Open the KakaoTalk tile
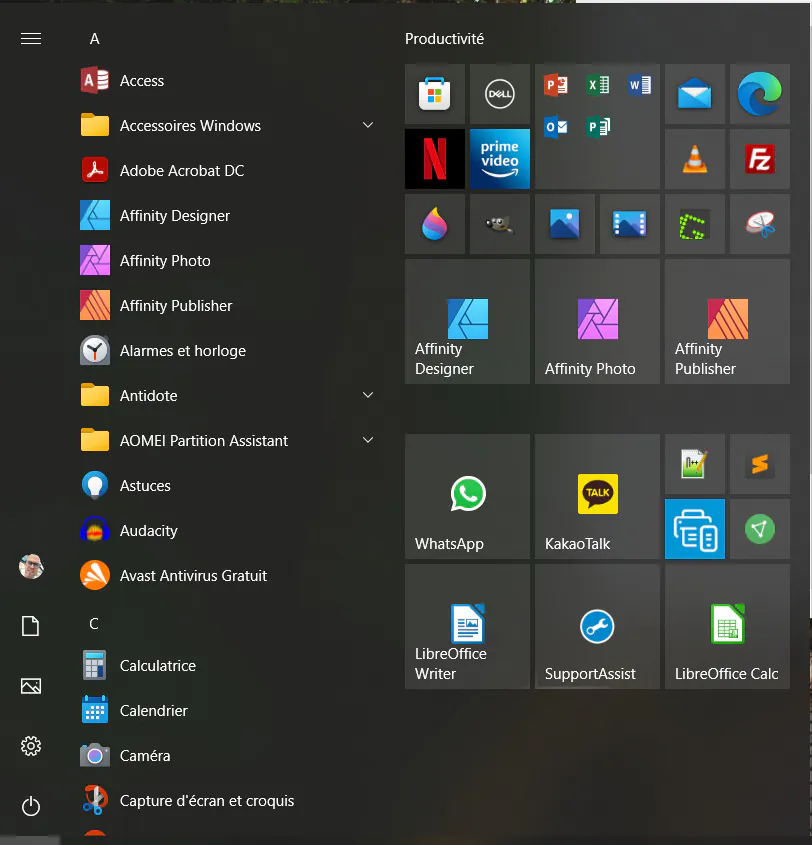 pyautogui.click(x=597, y=496)
